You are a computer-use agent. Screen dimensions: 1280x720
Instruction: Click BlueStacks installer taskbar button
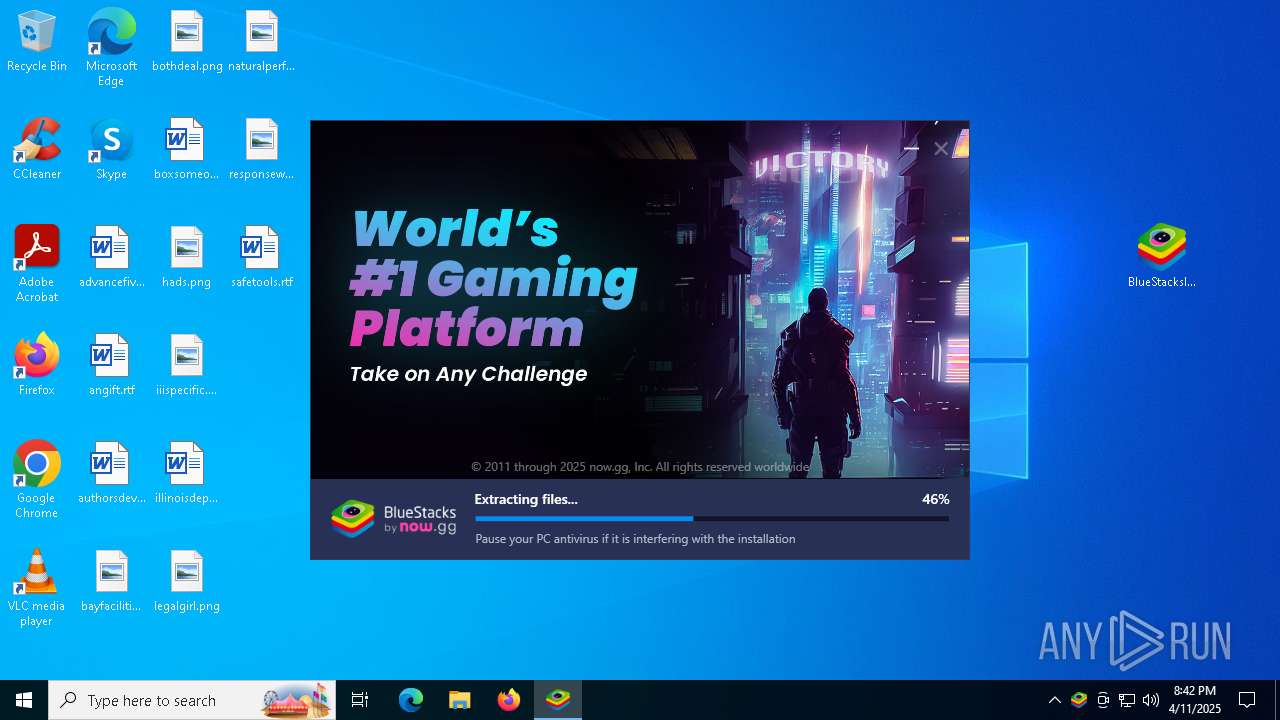point(557,700)
